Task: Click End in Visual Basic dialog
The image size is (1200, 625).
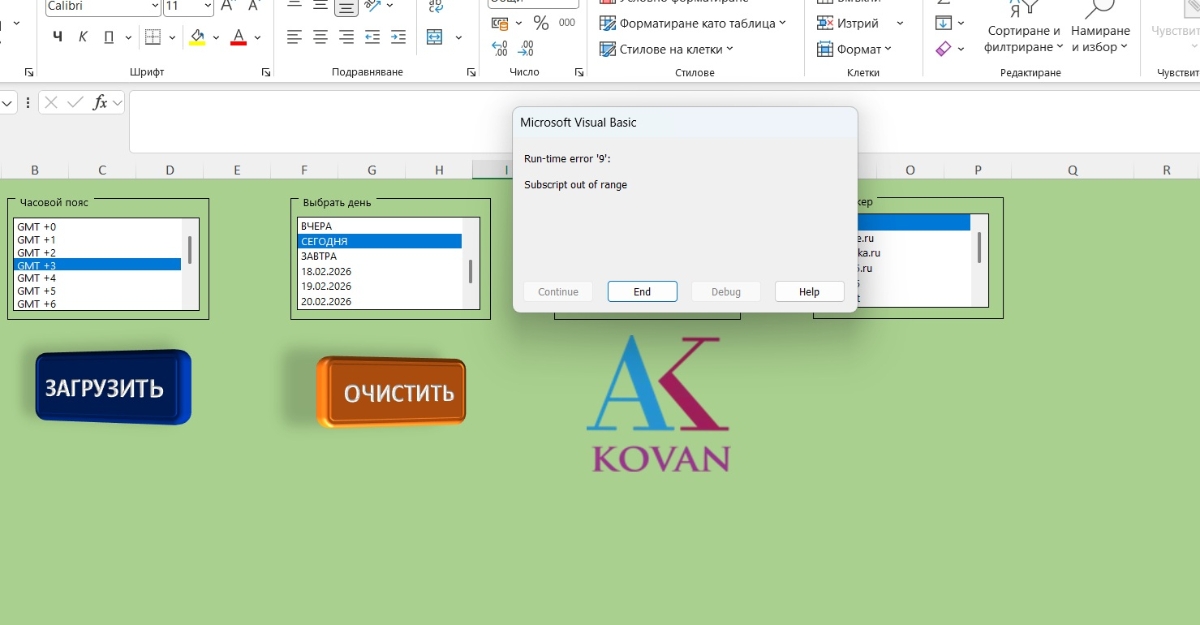Action: [642, 292]
